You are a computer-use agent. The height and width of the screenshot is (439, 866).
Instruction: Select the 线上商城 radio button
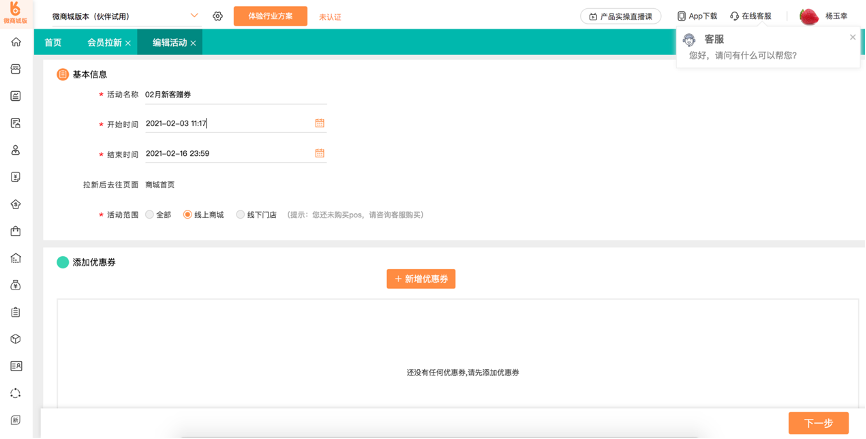click(x=187, y=214)
